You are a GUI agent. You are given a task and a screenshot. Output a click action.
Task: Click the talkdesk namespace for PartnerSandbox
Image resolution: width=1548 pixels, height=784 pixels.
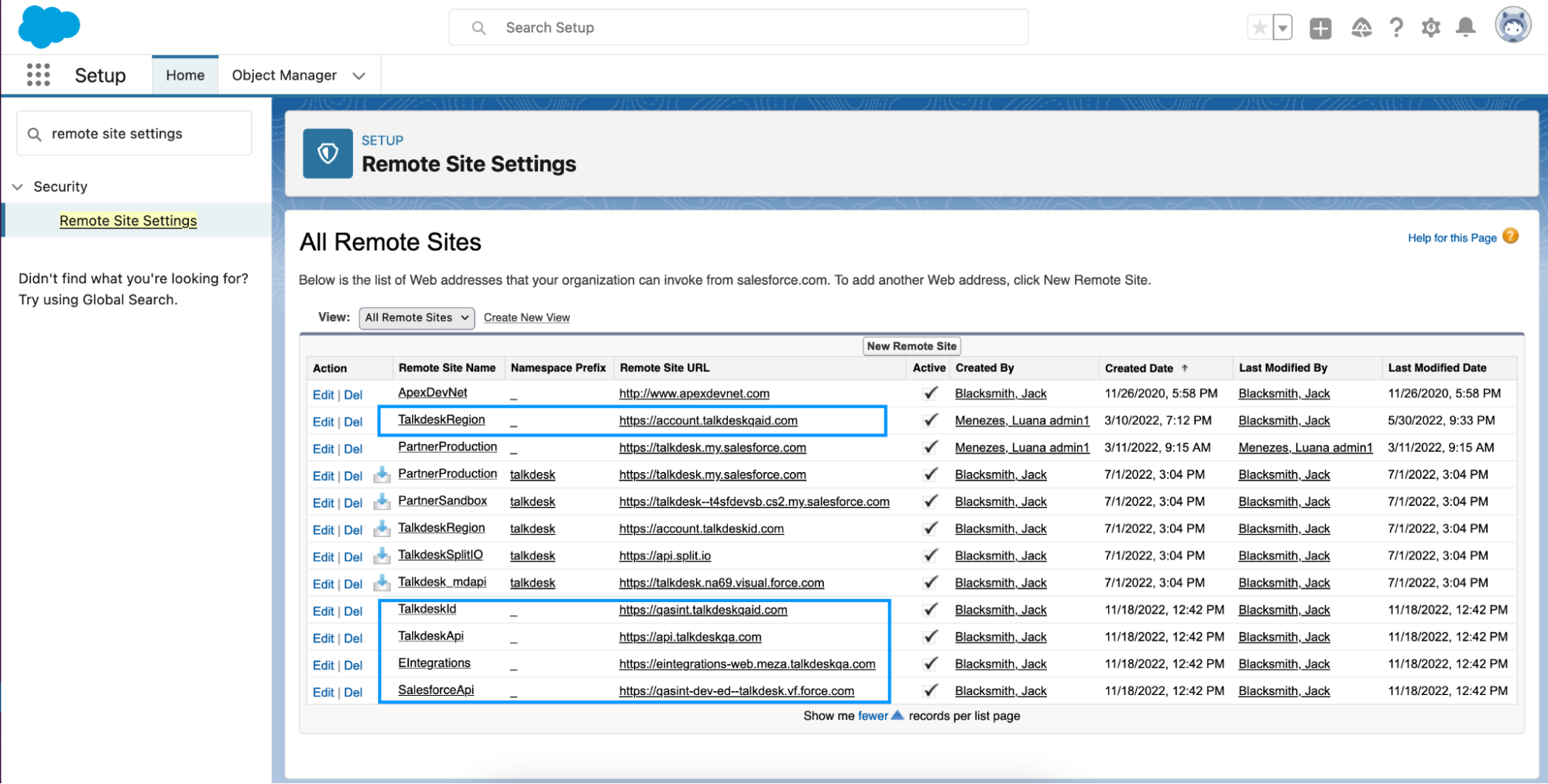pyautogui.click(x=532, y=502)
